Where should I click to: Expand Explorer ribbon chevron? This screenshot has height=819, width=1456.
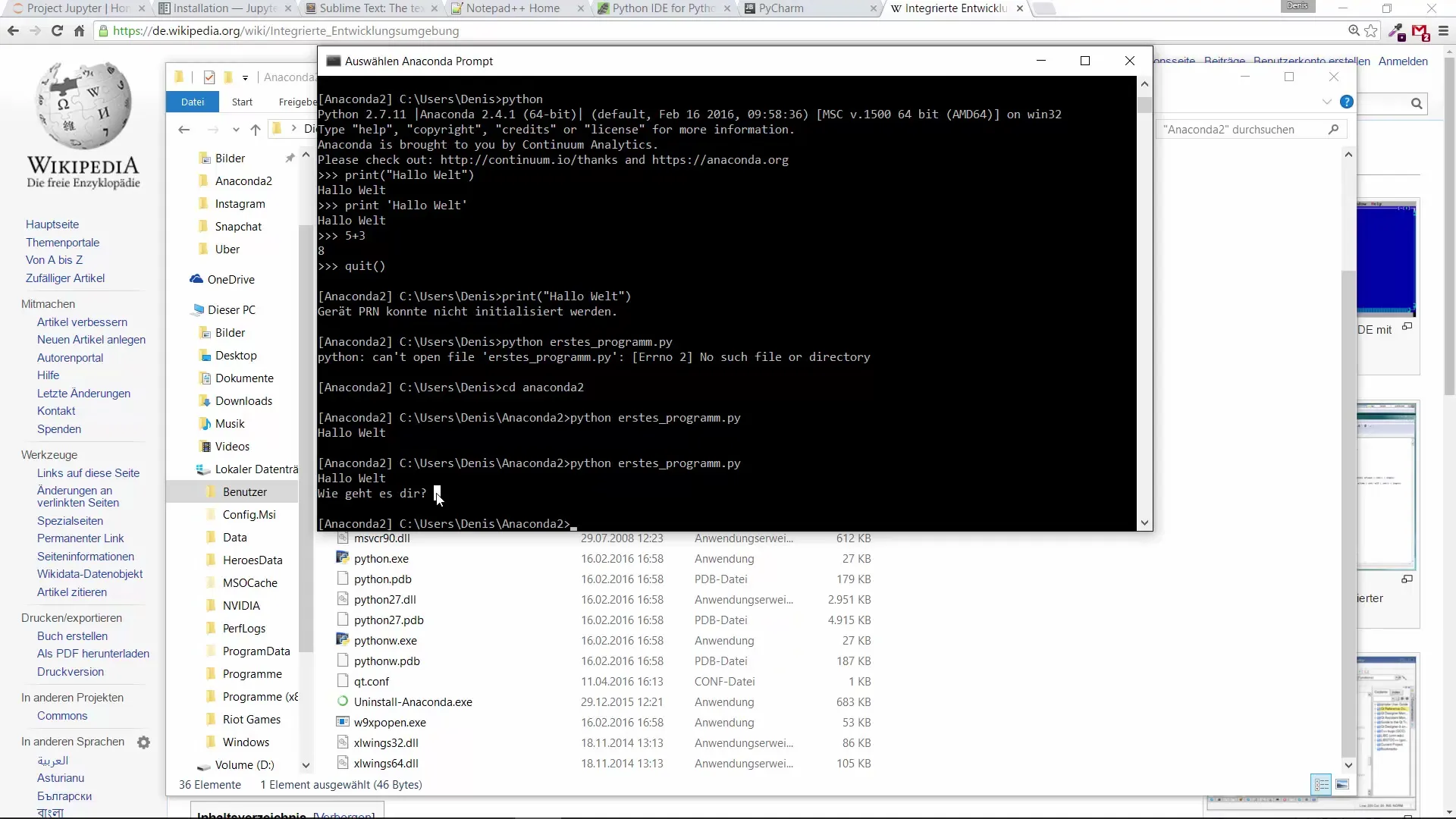(1326, 102)
